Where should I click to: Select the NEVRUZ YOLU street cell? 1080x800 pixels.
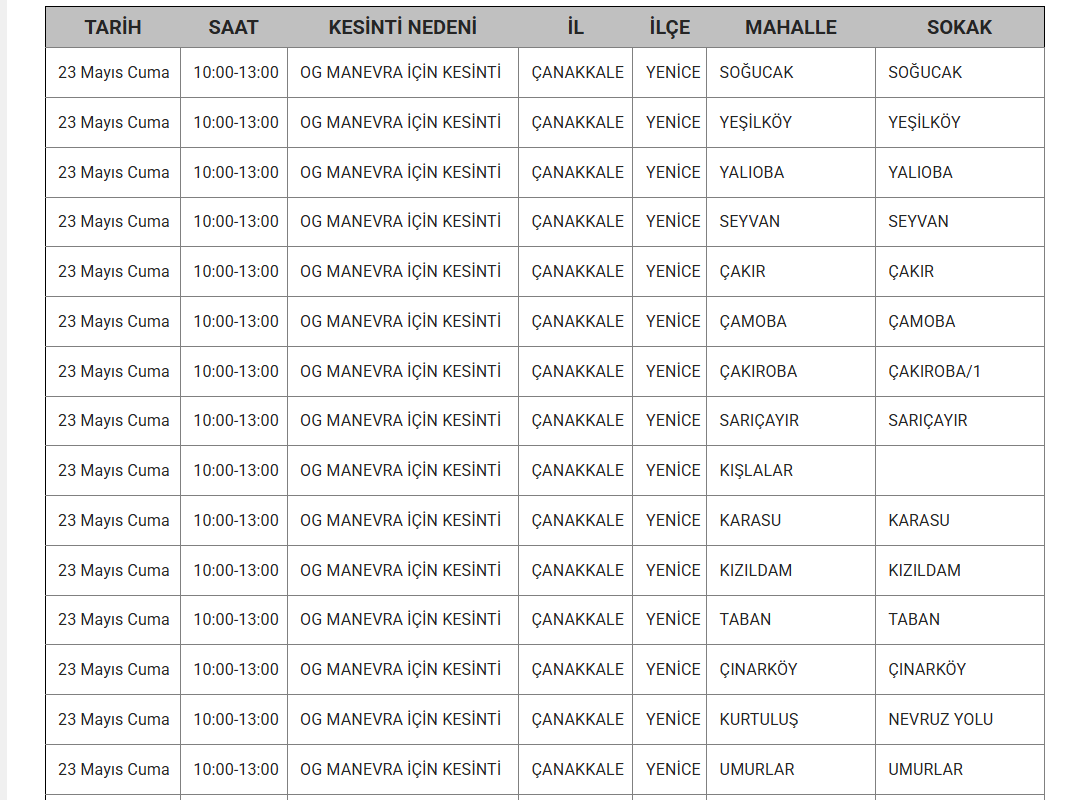[940, 719]
